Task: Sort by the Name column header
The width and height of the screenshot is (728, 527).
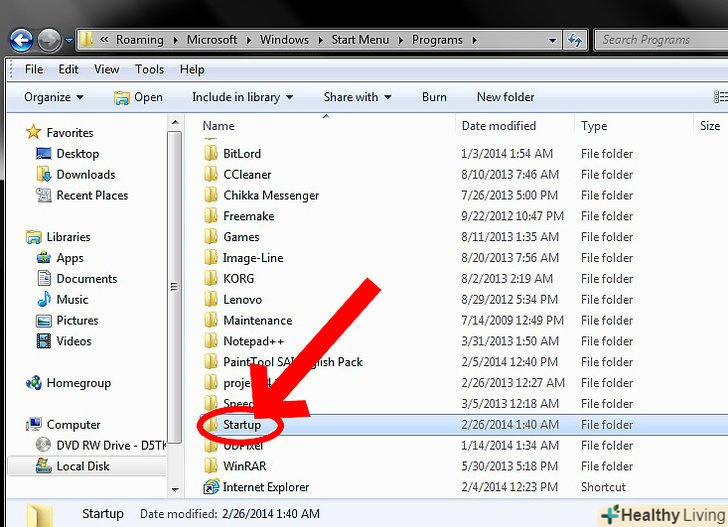Action: tap(218, 126)
